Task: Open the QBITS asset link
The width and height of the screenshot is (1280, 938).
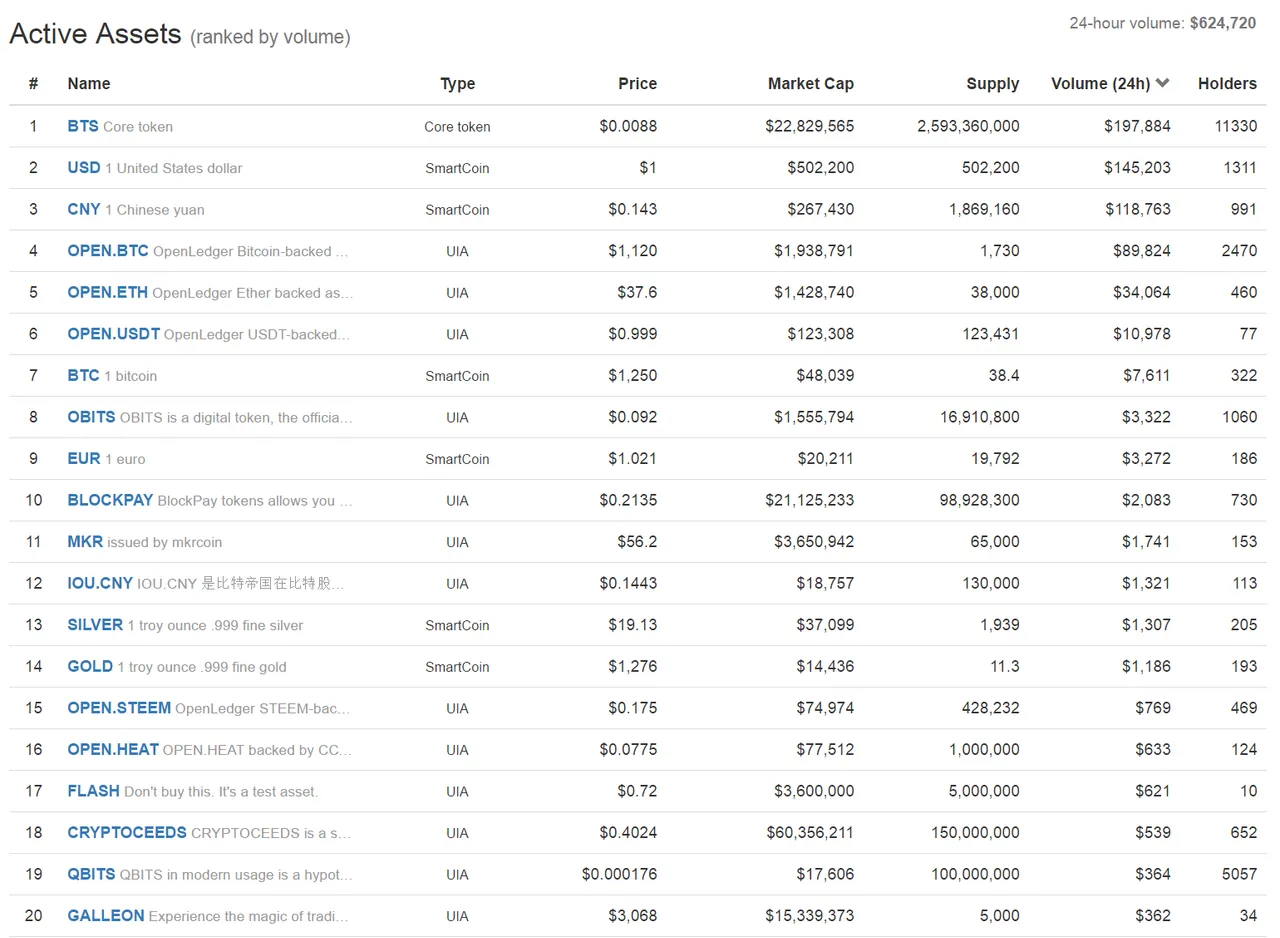Action: [92, 874]
